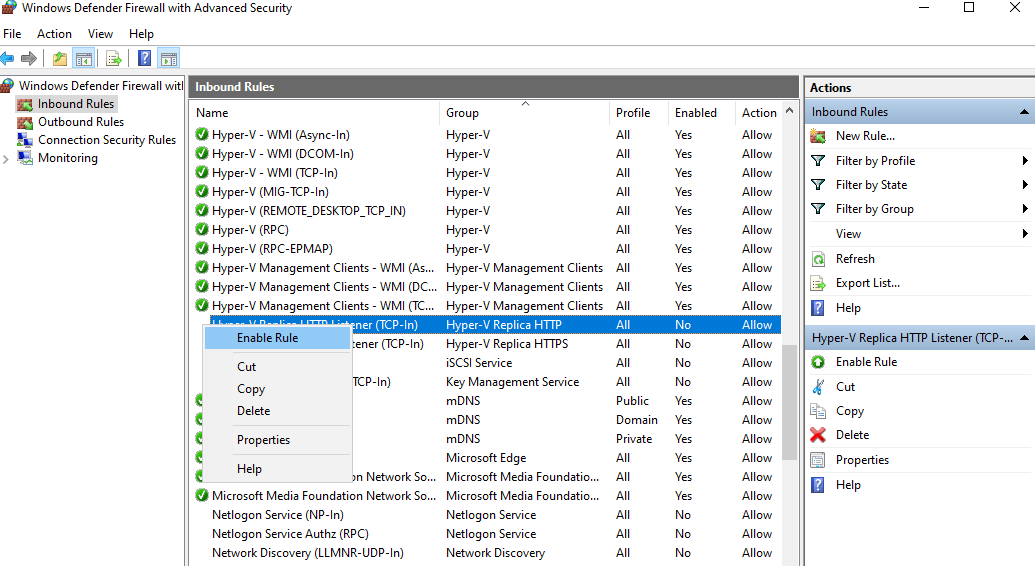Click the vertical scrollbar thumb of rules list
1035x566 pixels.
tap(789, 402)
